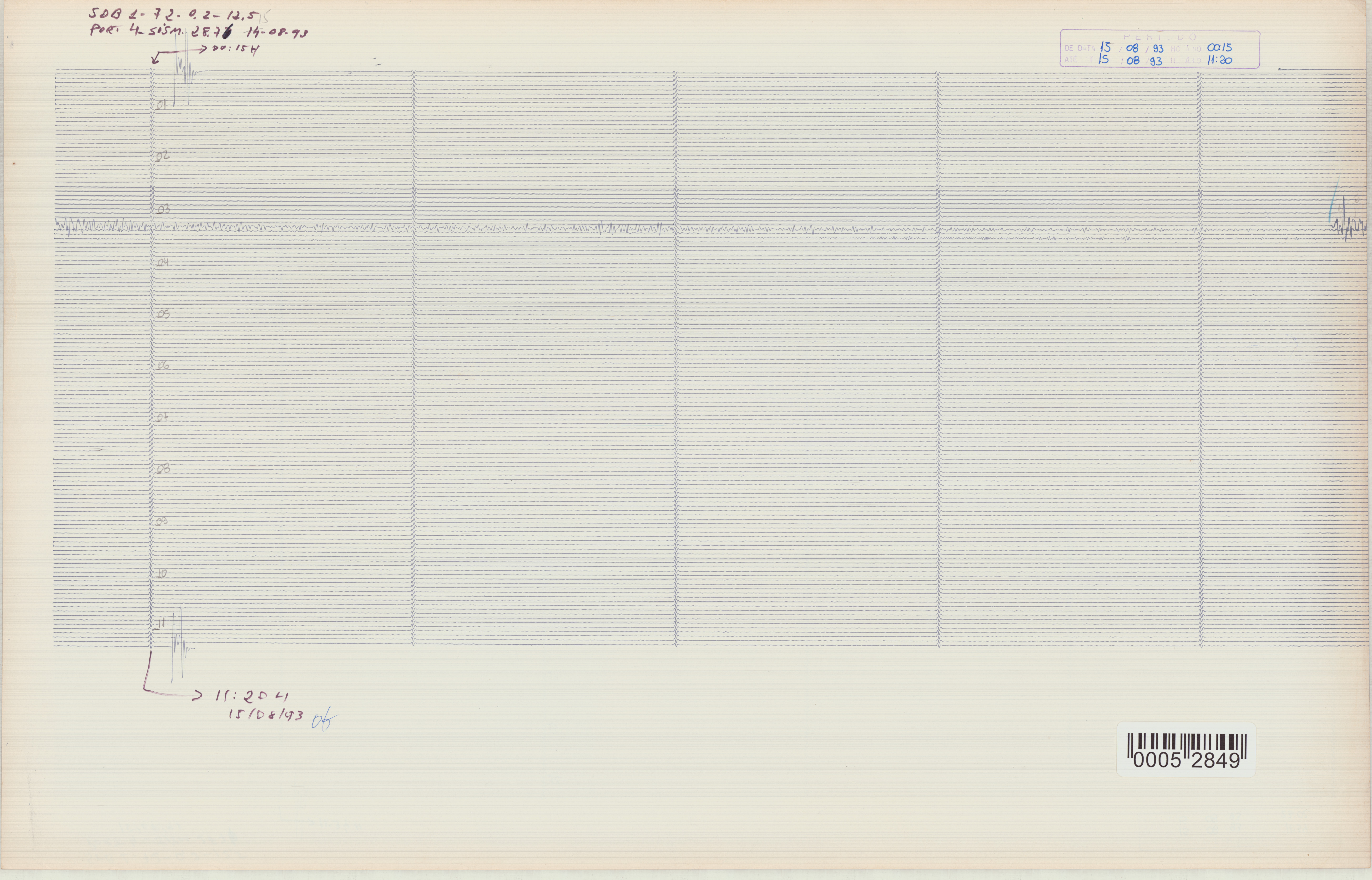1372x880 pixels.
Task: Click hour label "10" on the trace
Action: 162,573
